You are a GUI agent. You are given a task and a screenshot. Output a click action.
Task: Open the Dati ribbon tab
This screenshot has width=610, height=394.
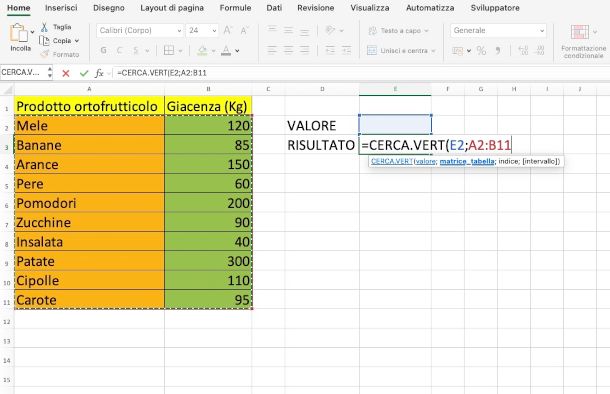(274, 8)
